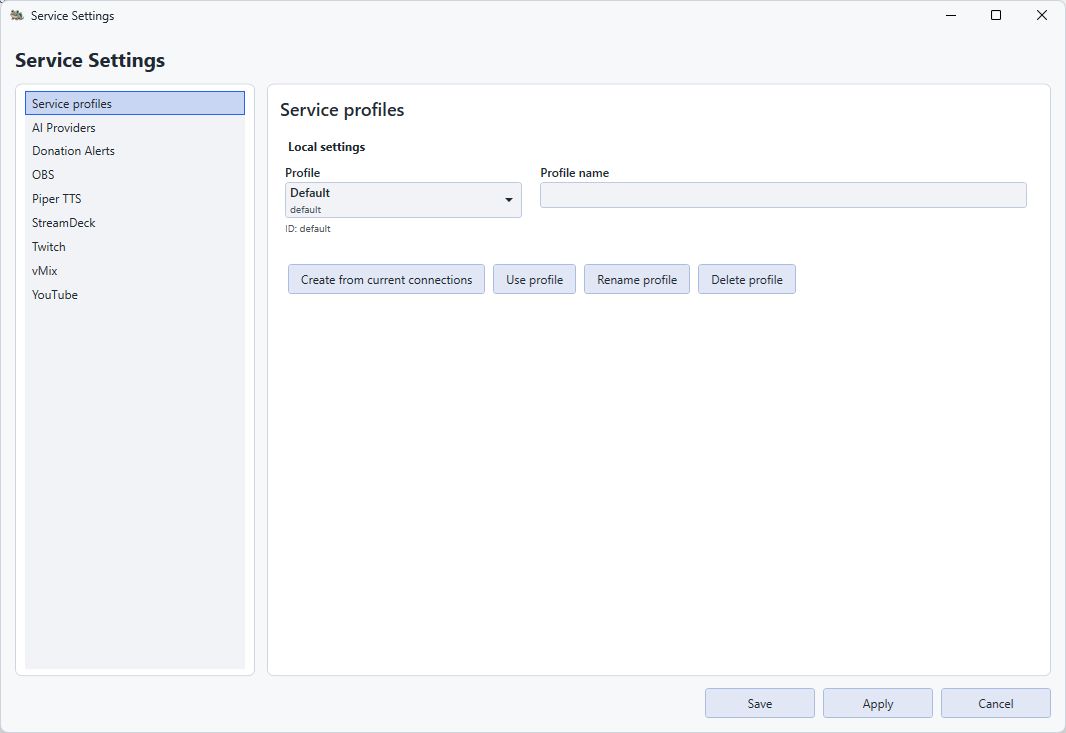This screenshot has width=1066, height=733.
Task: Click the large 'Service Settings' page heading
Action: (x=90, y=61)
